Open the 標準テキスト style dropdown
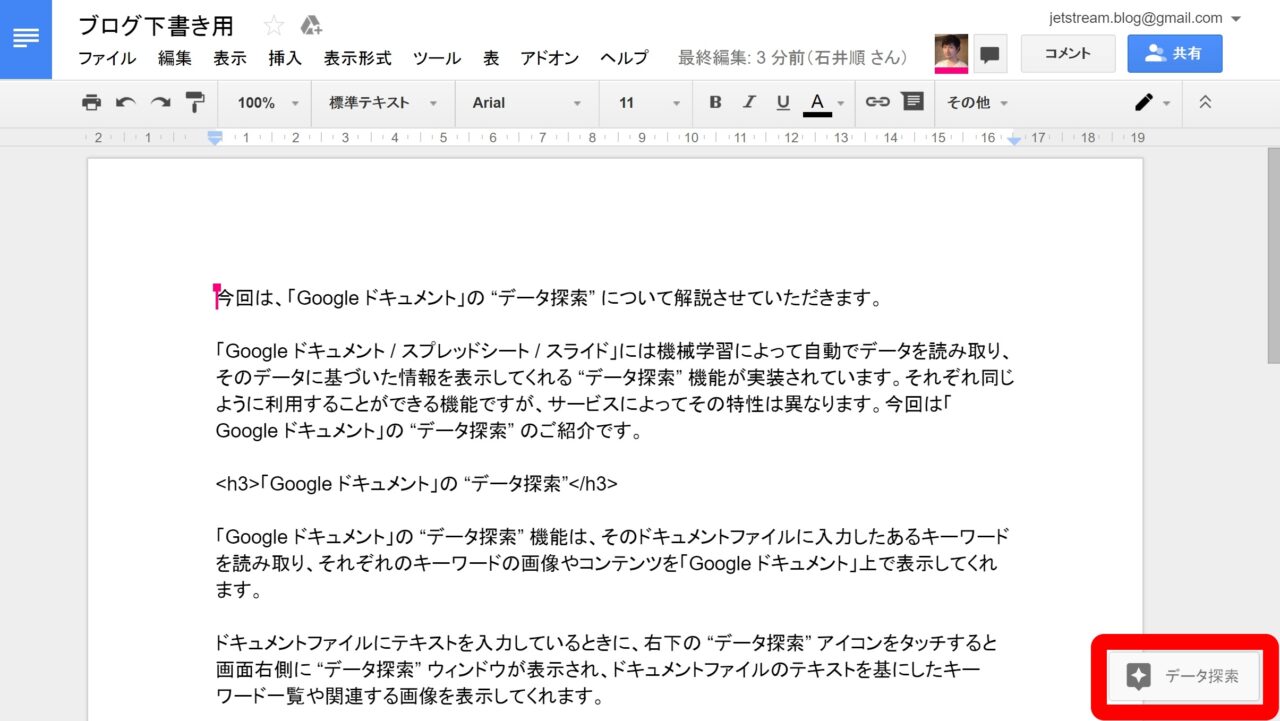 [x=383, y=103]
